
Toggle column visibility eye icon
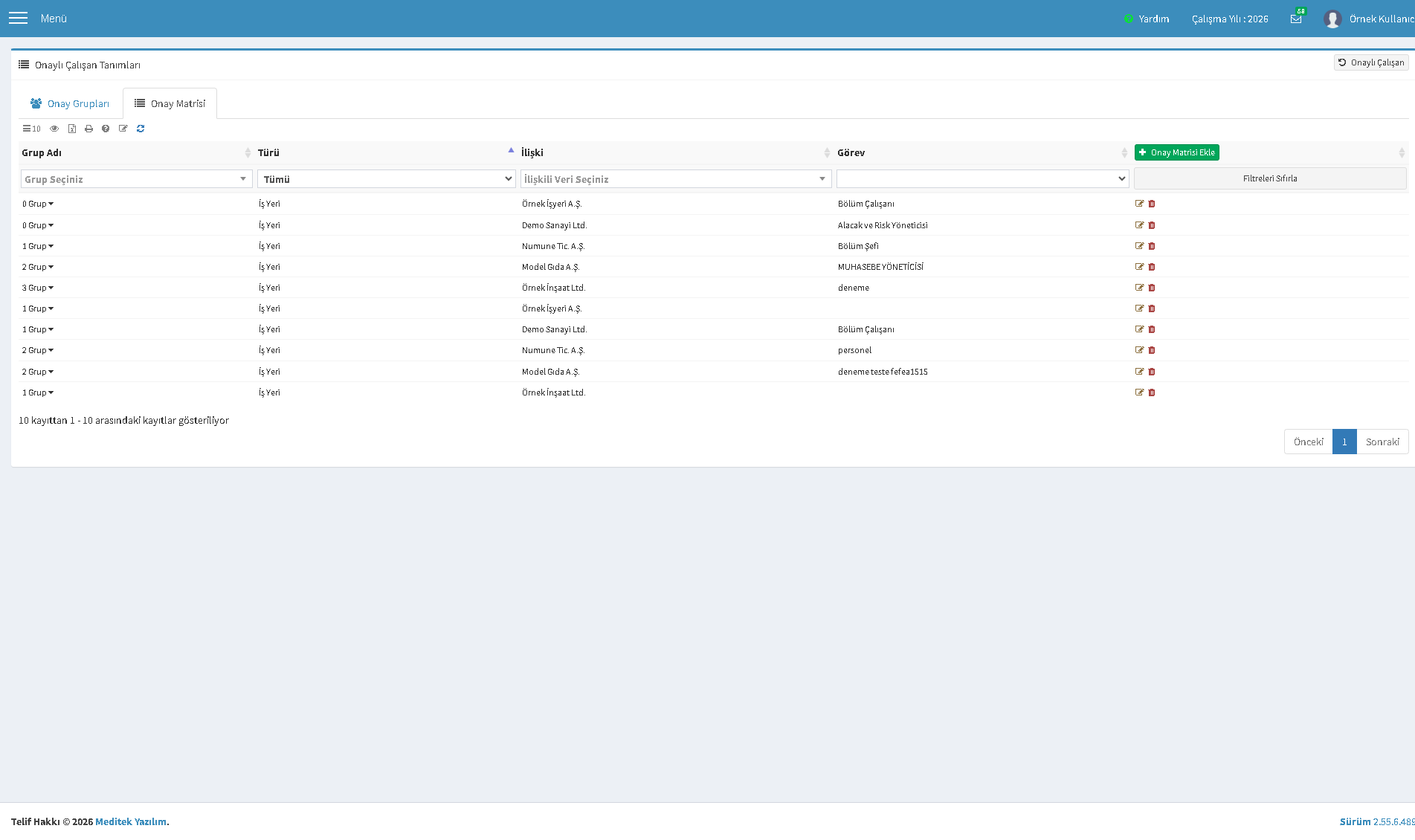point(54,129)
